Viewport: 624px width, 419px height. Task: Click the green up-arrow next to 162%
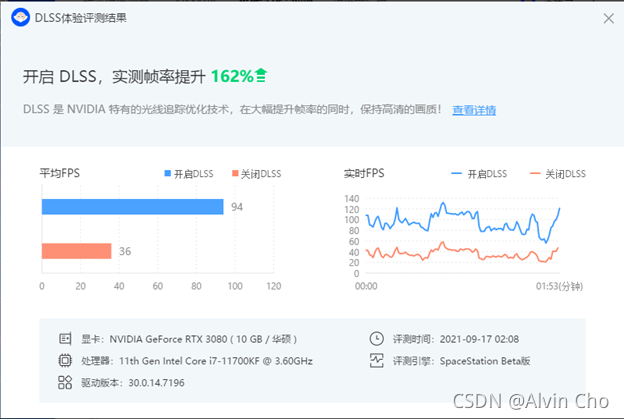click(x=261, y=75)
